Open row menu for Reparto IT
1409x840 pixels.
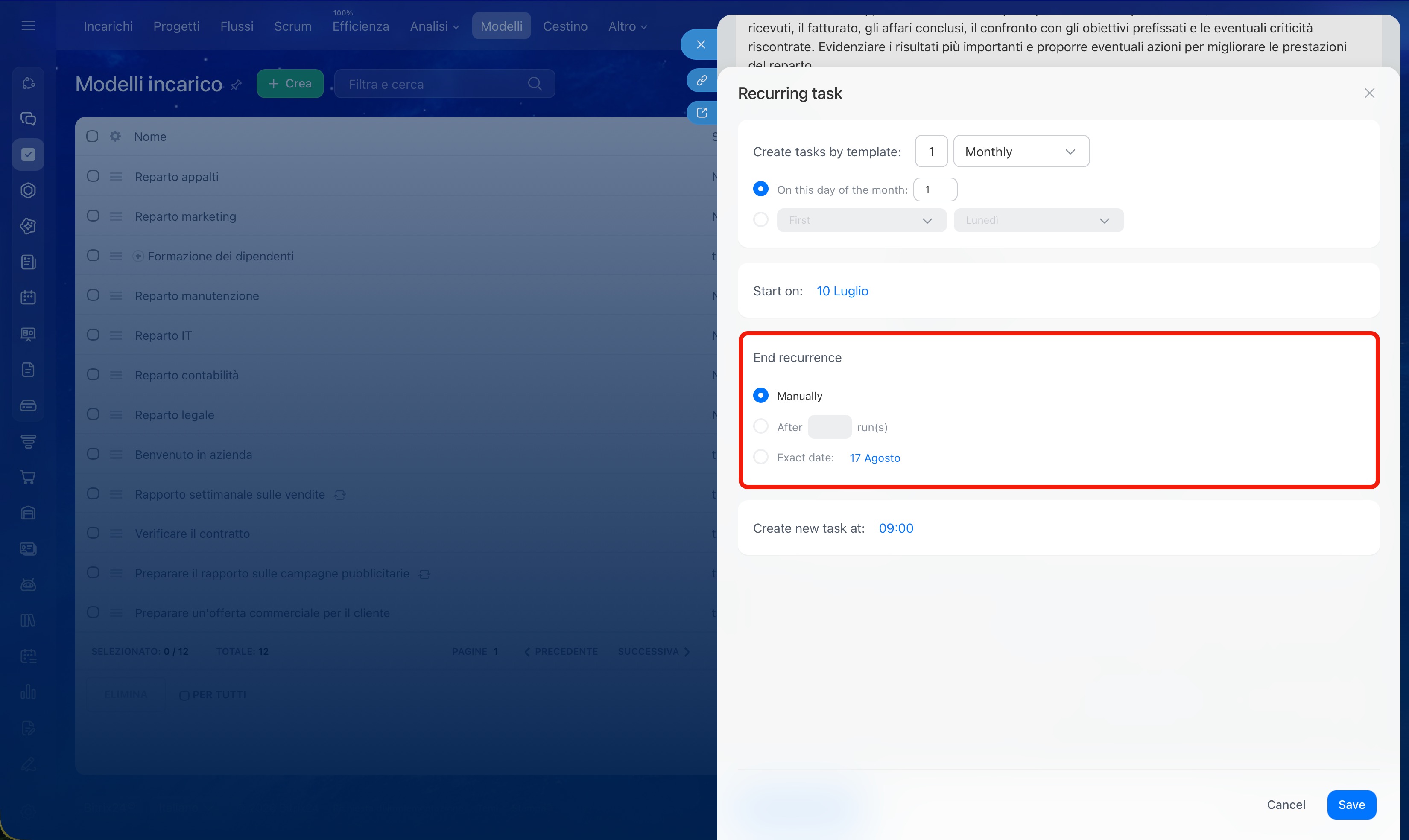coord(116,335)
